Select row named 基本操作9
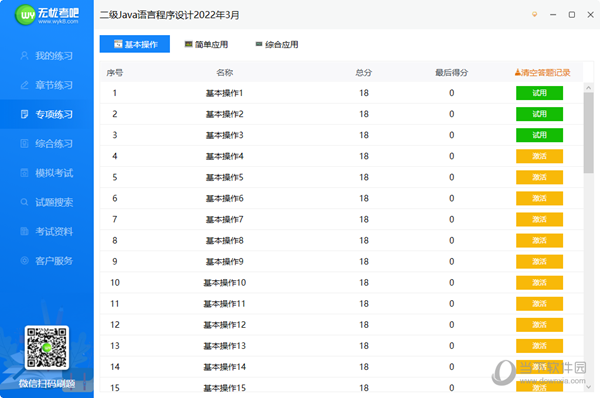 [341, 261]
